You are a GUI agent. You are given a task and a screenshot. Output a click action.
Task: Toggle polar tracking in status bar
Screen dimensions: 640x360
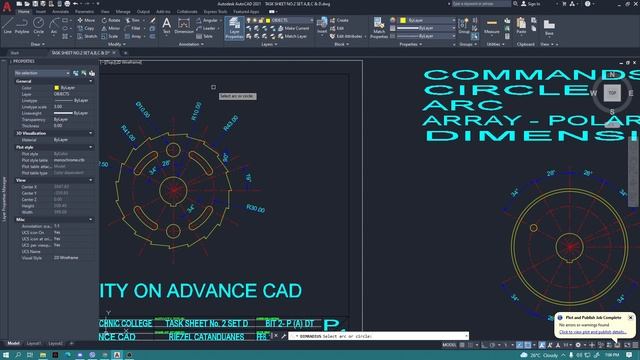pyautogui.click(x=492, y=345)
